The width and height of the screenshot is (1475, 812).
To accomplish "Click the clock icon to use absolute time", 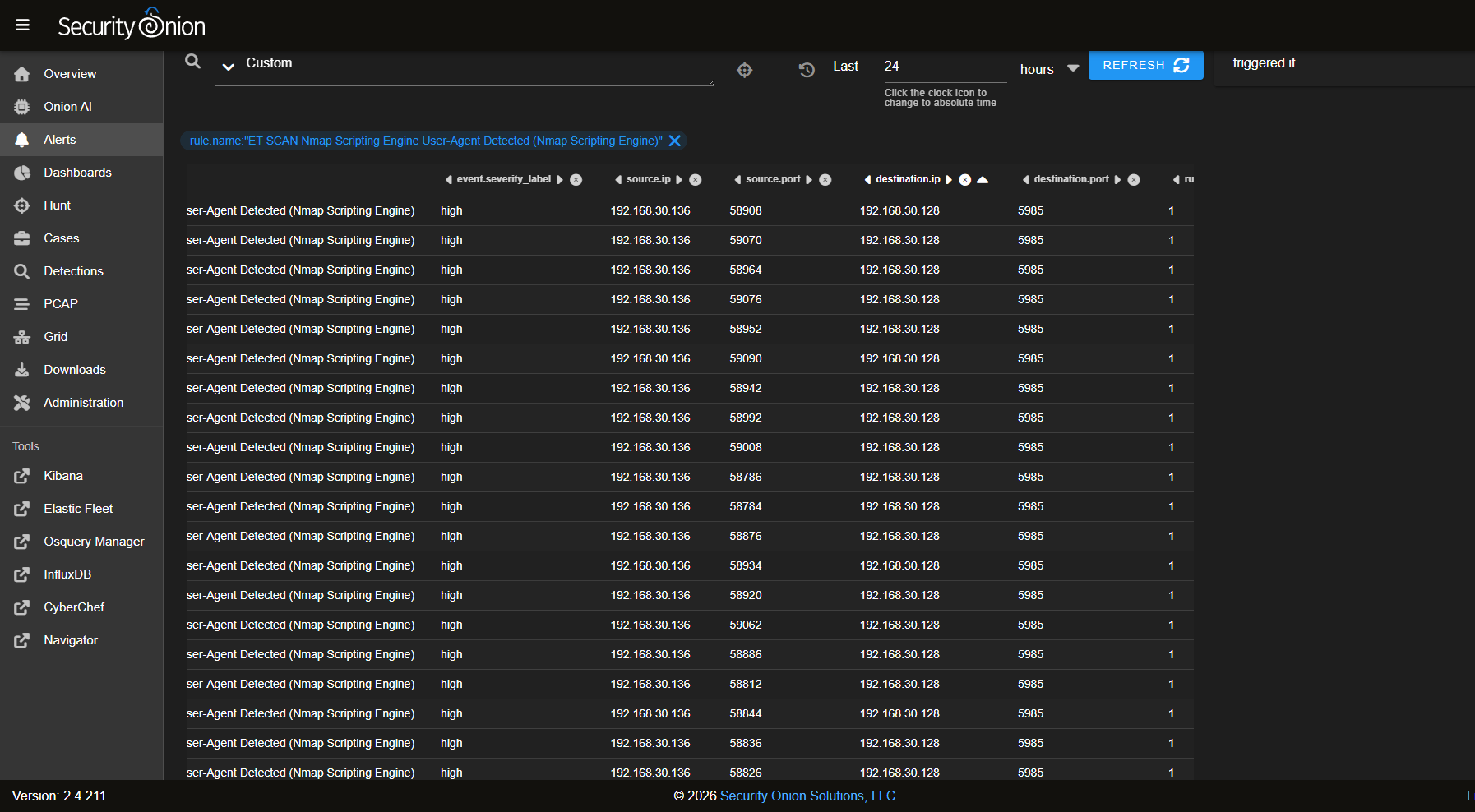I will (x=807, y=70).
